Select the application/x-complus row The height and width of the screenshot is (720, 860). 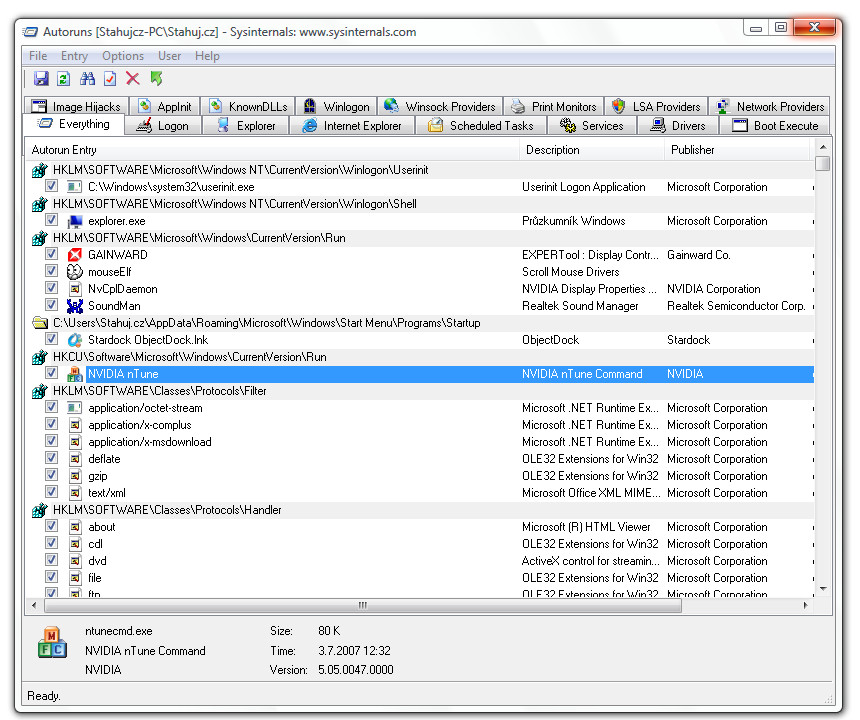(x=420, y=425)
